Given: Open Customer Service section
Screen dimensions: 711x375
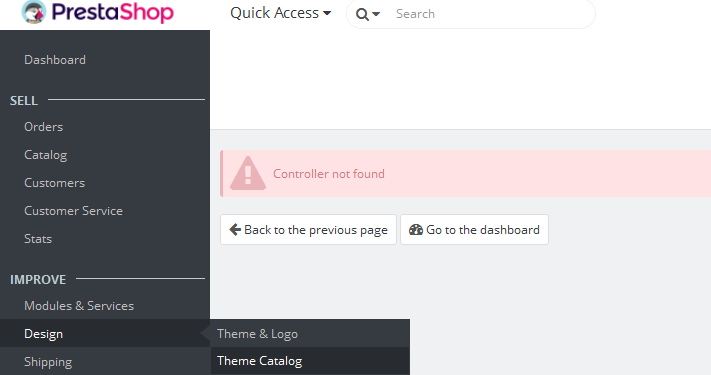Looking at the screenshot, I should (73, 211).
